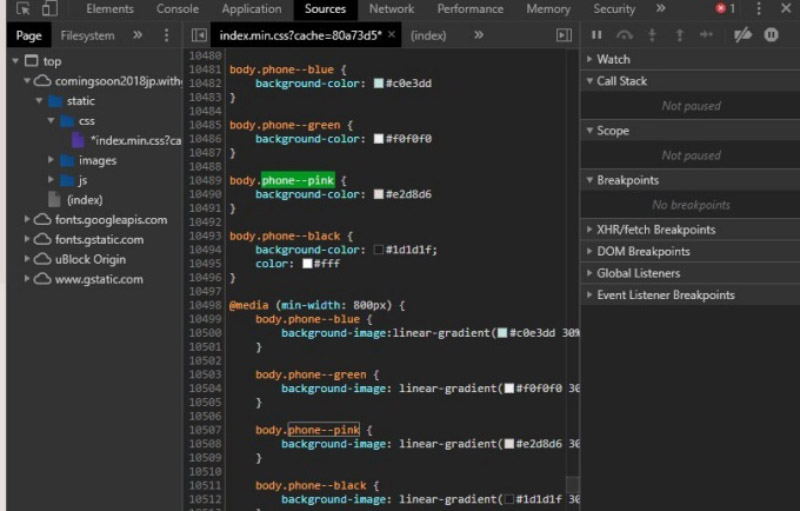Click the outlined phone--pink selector on line 10507
800x511 pixels.
[x=324, y=430]
